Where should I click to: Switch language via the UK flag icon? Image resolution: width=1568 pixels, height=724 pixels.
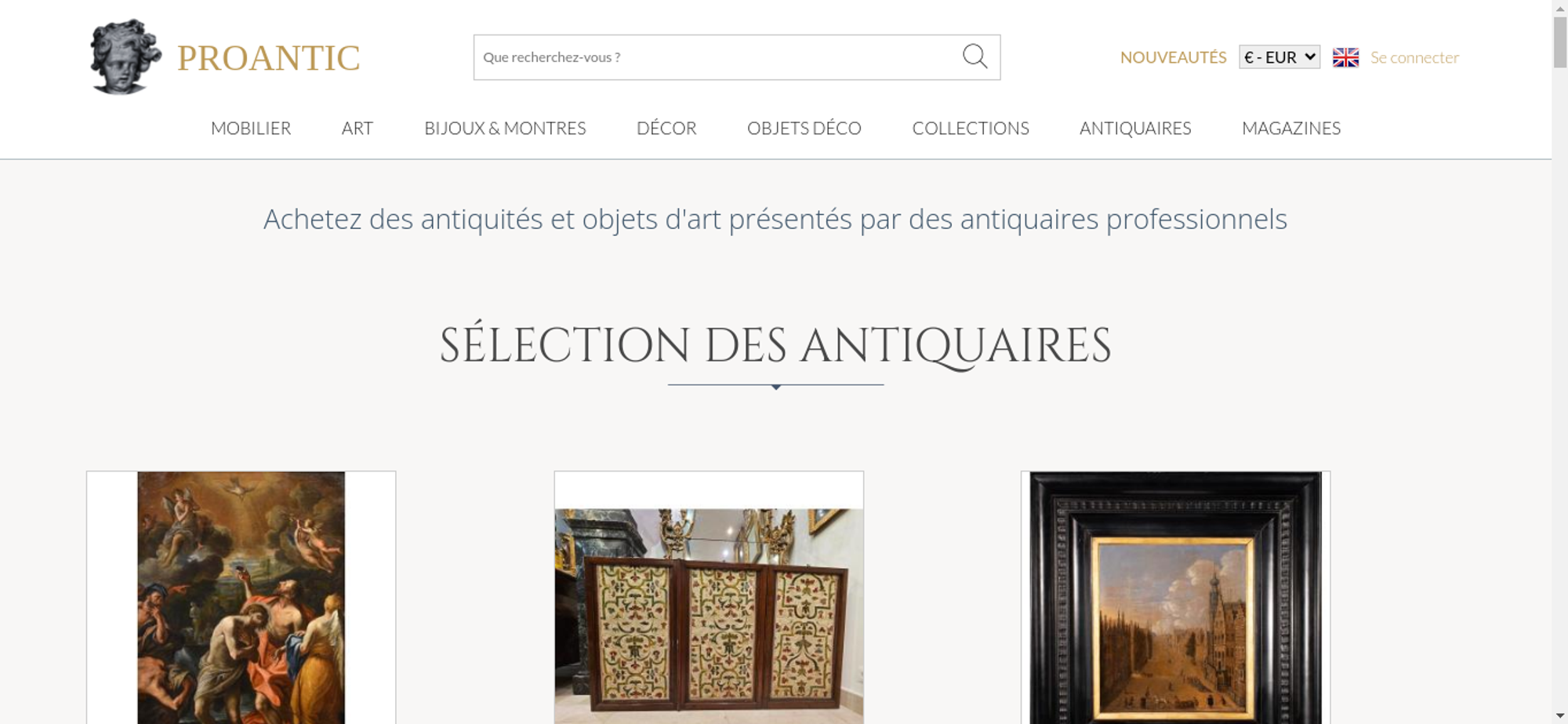[1345, 57]
